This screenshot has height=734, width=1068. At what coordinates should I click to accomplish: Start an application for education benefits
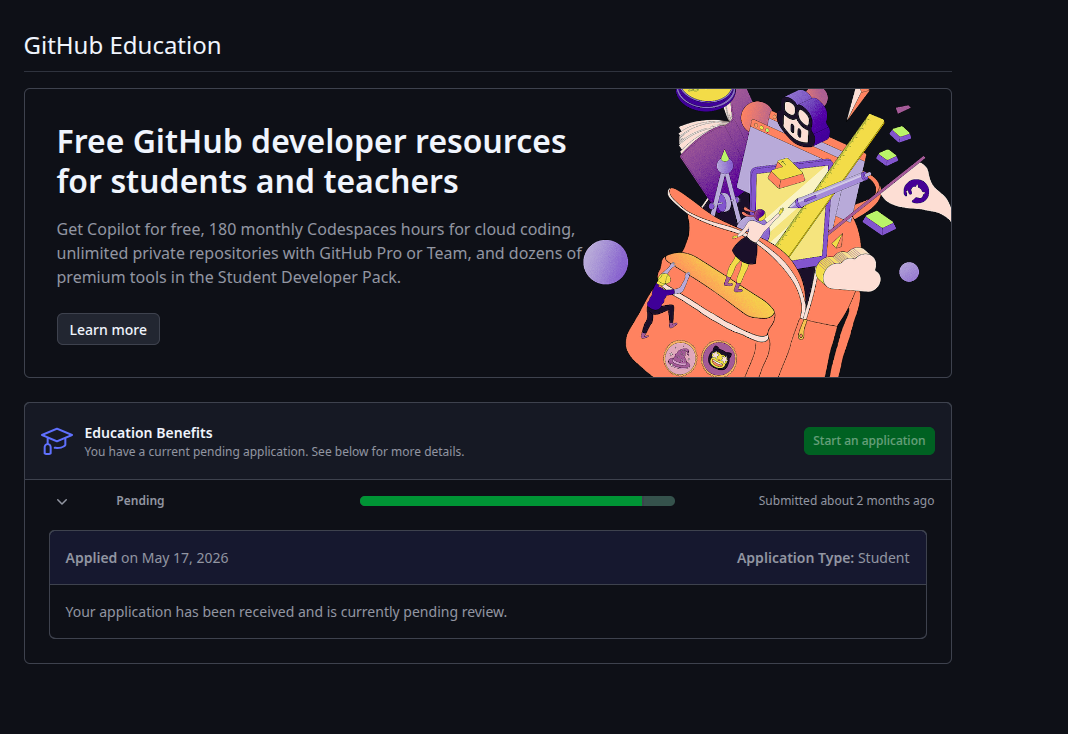tap(869, 441)
